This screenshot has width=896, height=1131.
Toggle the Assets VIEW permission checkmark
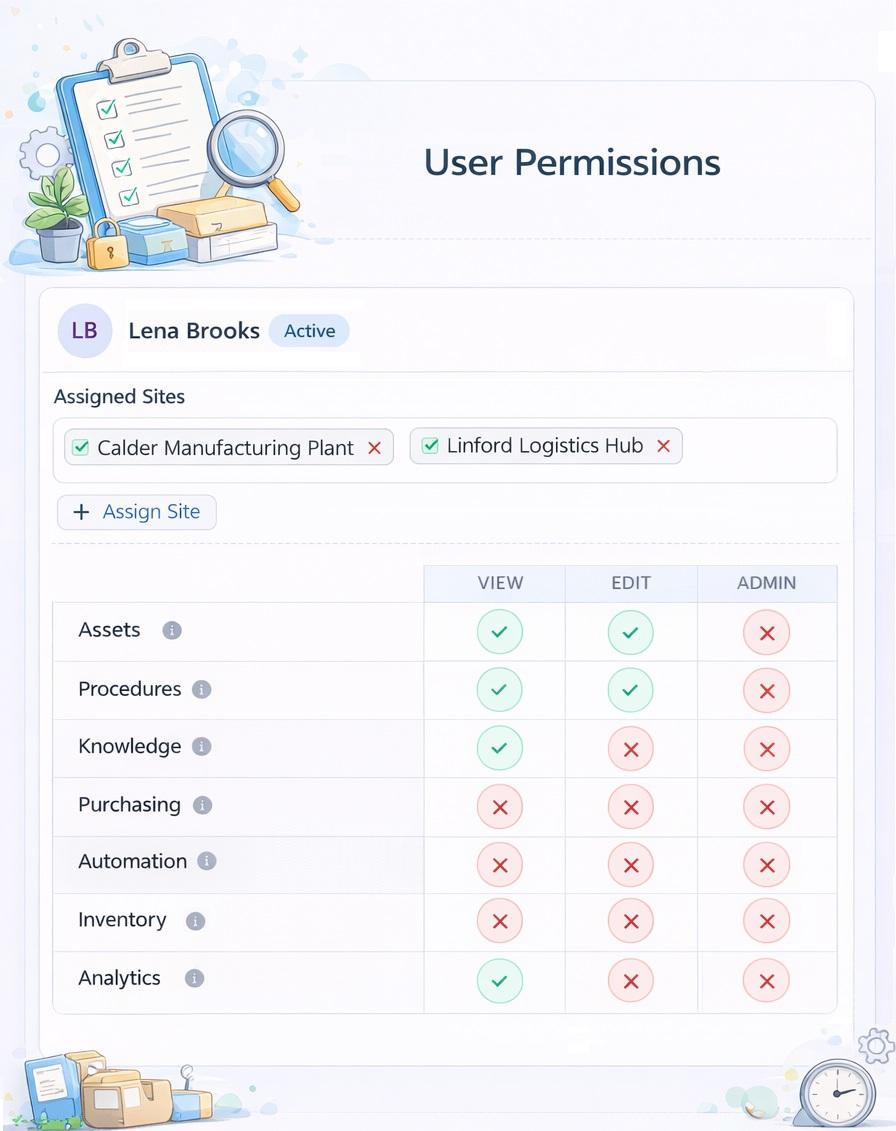click(x=499, y=632)
